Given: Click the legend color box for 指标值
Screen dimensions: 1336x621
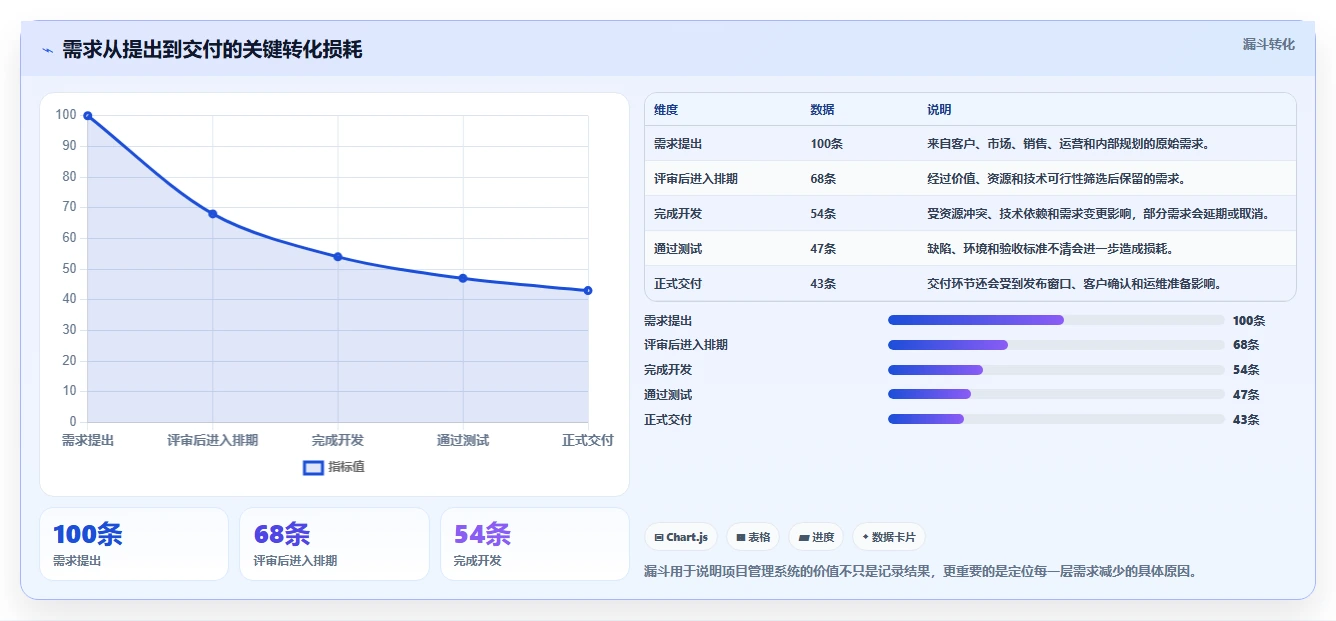Looking at the screenshot, I should 313,467.
